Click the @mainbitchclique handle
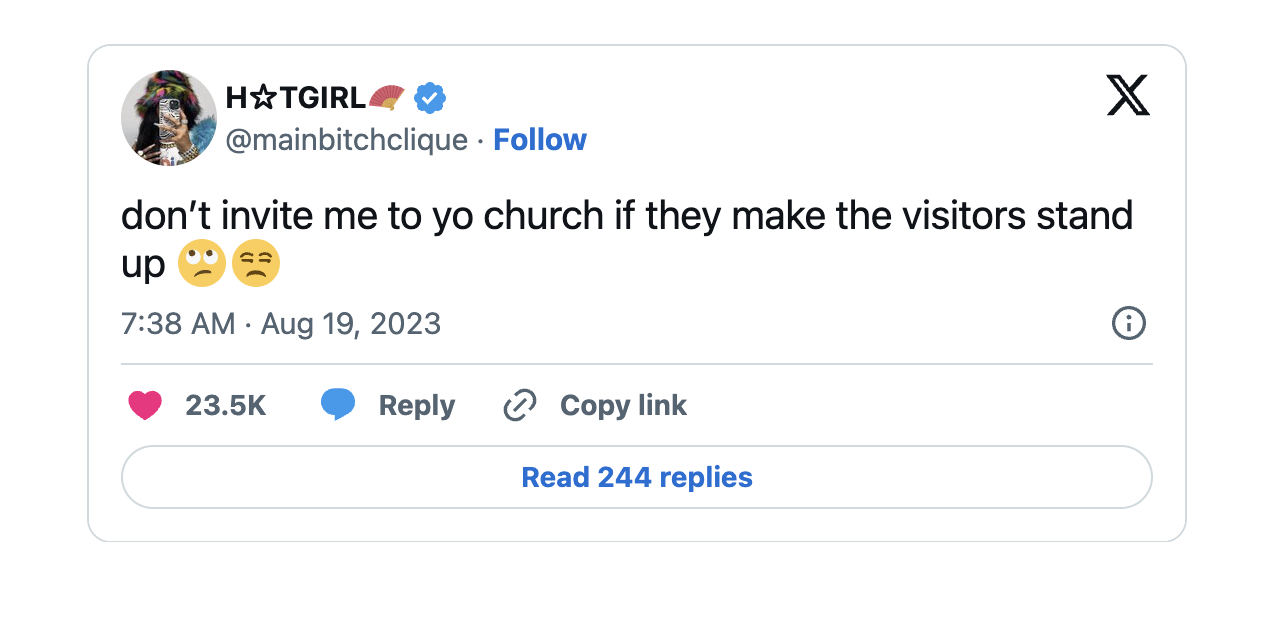The width and height of the screenshot is (1288, 624). point(344,140)
